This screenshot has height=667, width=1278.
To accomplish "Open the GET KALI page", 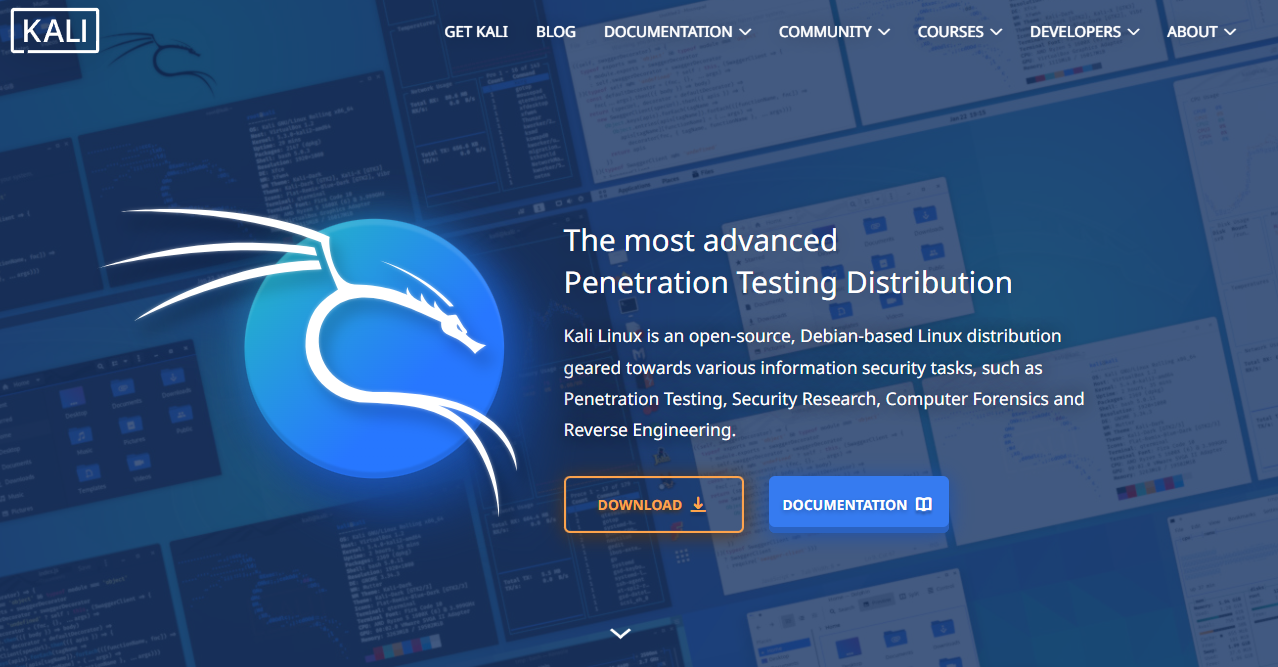I will click(476, 32).
